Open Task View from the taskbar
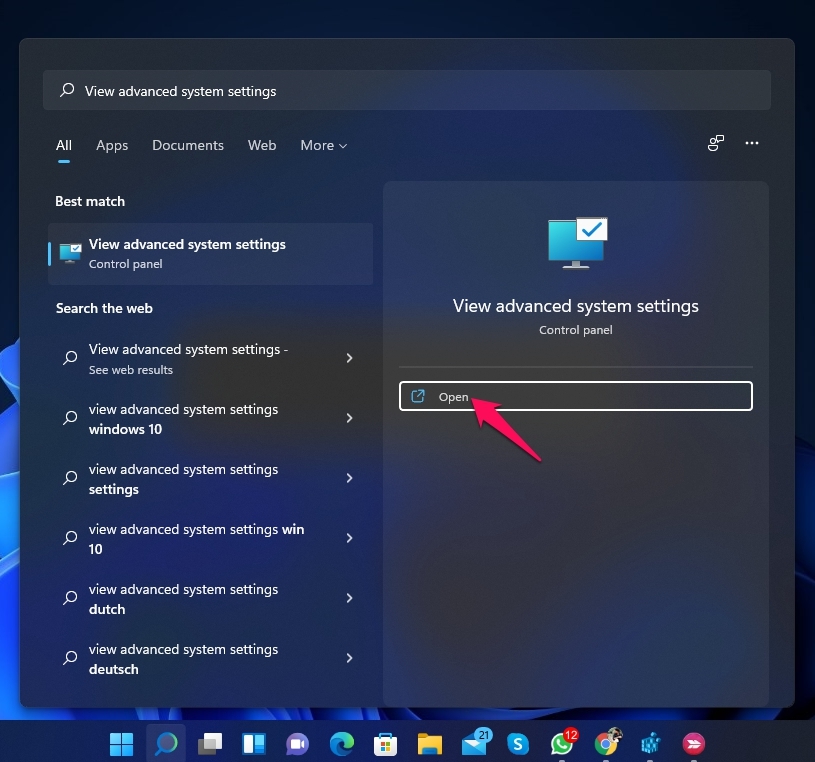Image resolution: width=815 pixels, height=762 pixels. 209,744
